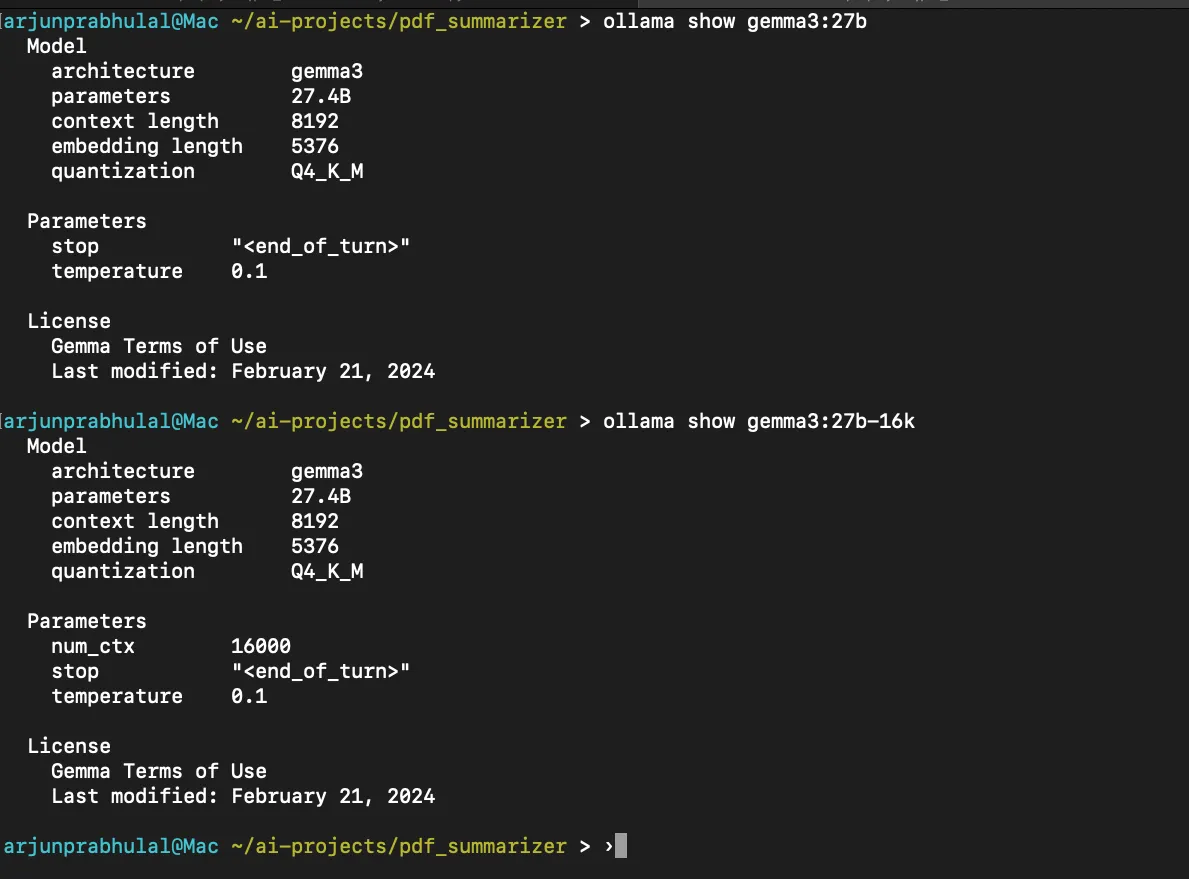Viewport: 1189px width, 879px height.
Task: Click the cursor block at the empty prompt
Action: pos(621,846)
